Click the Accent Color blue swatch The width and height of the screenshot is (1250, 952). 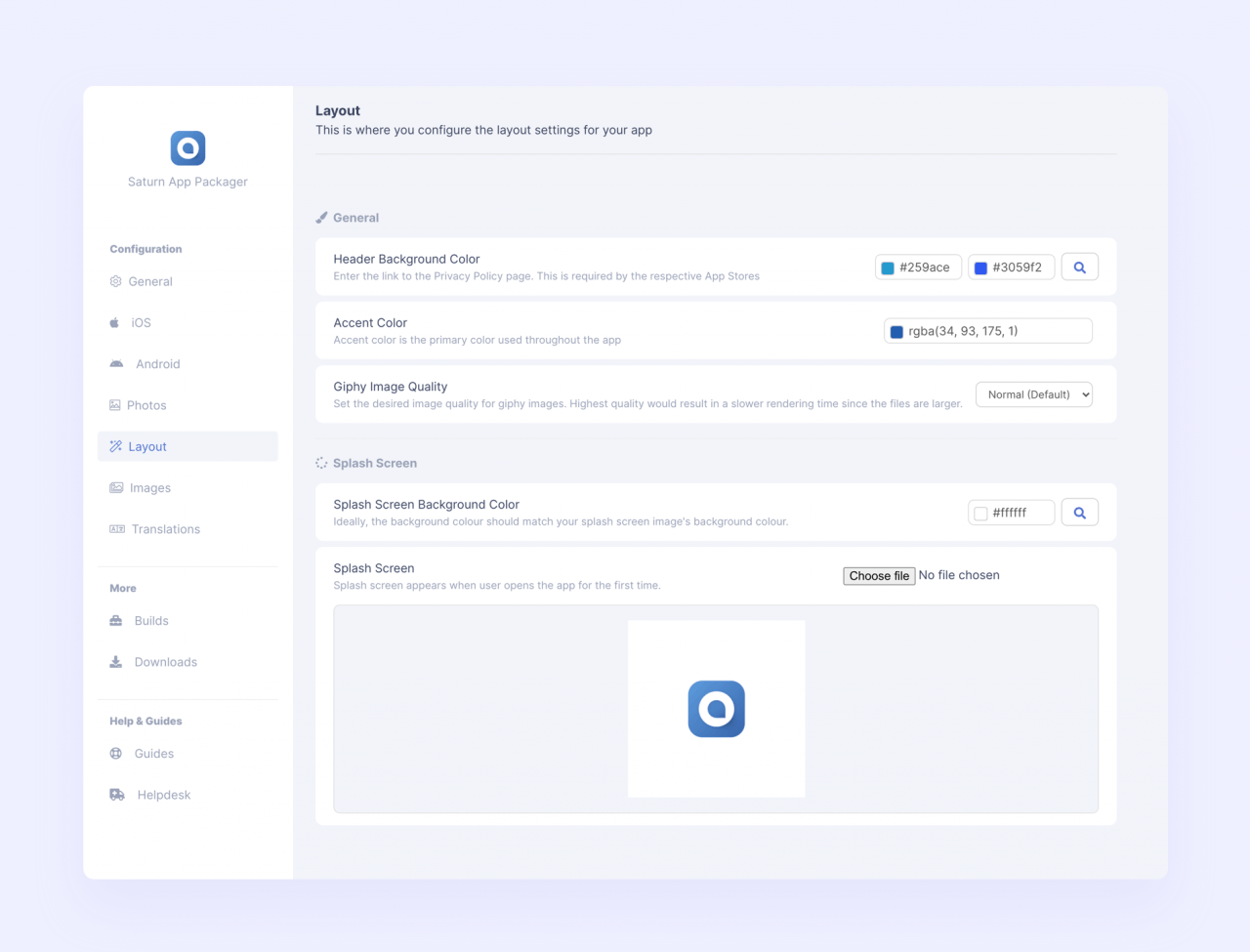[896, 332]
